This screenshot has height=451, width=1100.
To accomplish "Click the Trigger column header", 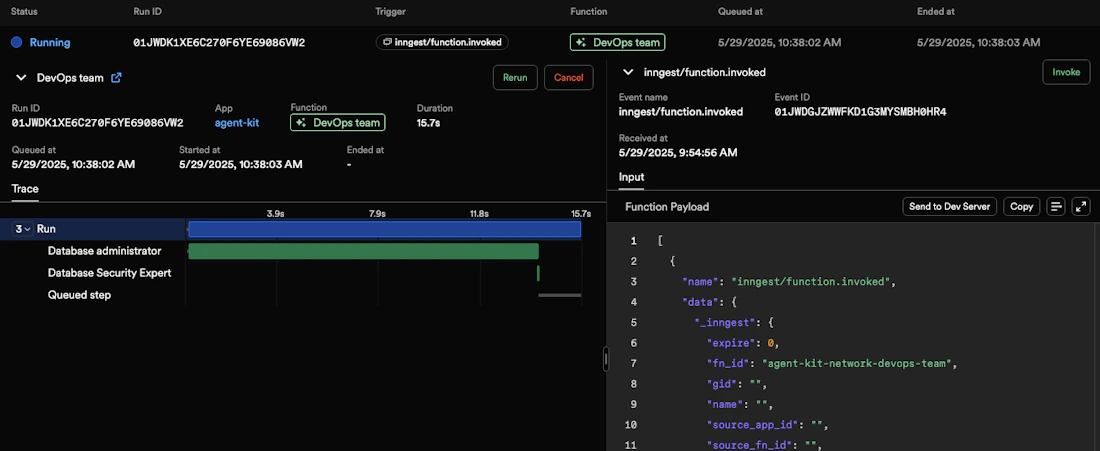I will tap(390, 12).
